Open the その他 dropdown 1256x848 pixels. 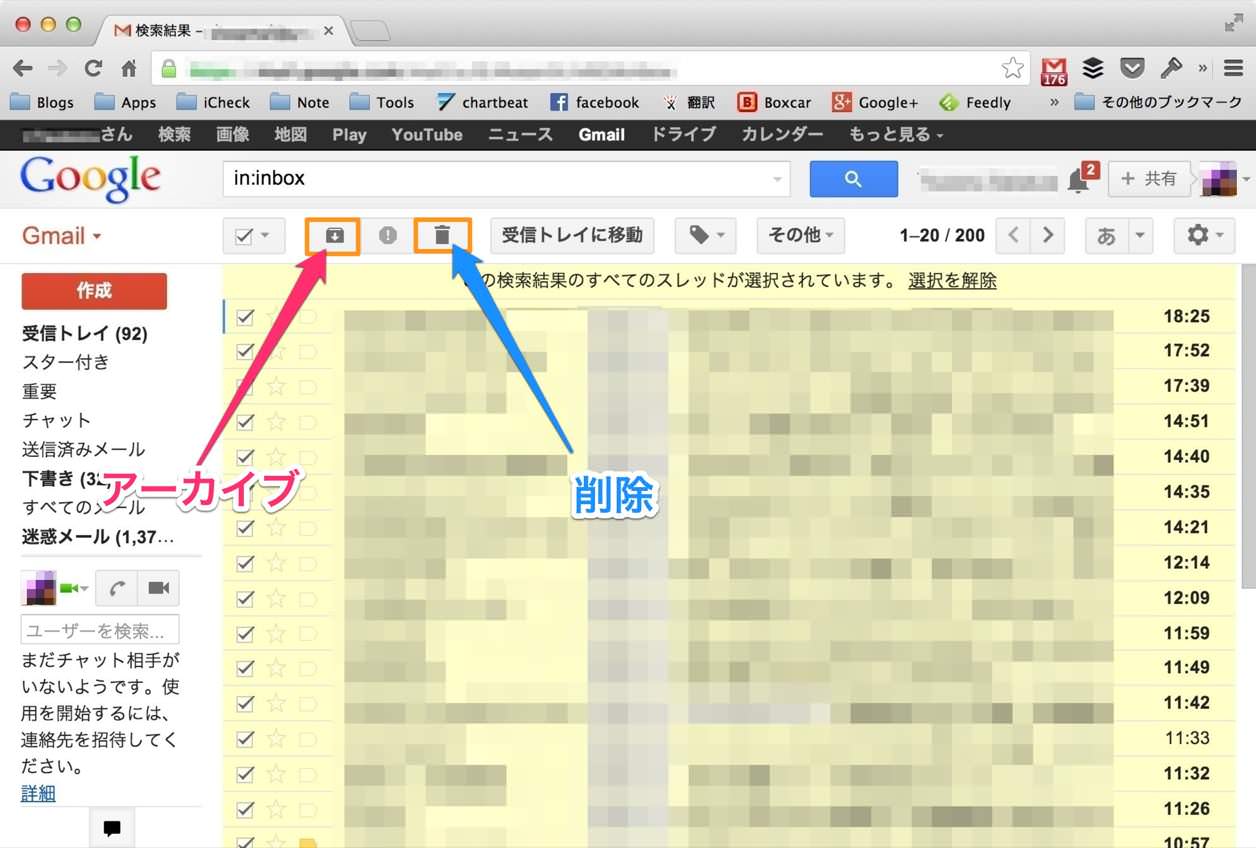tap(800, 235)
